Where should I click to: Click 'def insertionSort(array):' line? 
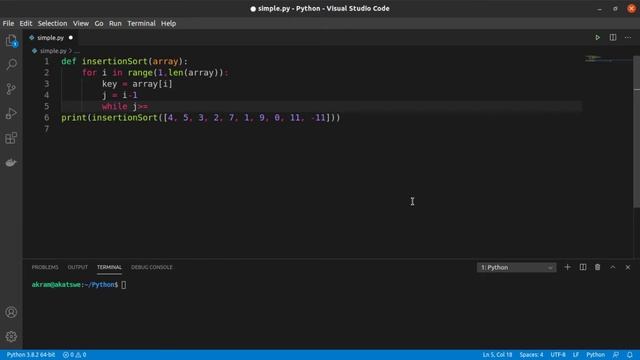click(124, 61)
